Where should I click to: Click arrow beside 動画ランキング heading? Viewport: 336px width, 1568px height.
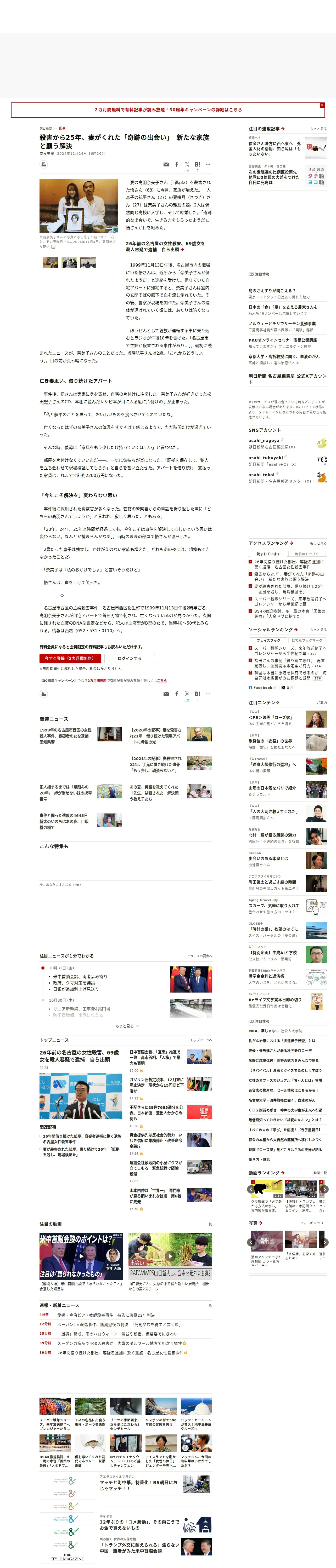click(x=282, y=1172)
